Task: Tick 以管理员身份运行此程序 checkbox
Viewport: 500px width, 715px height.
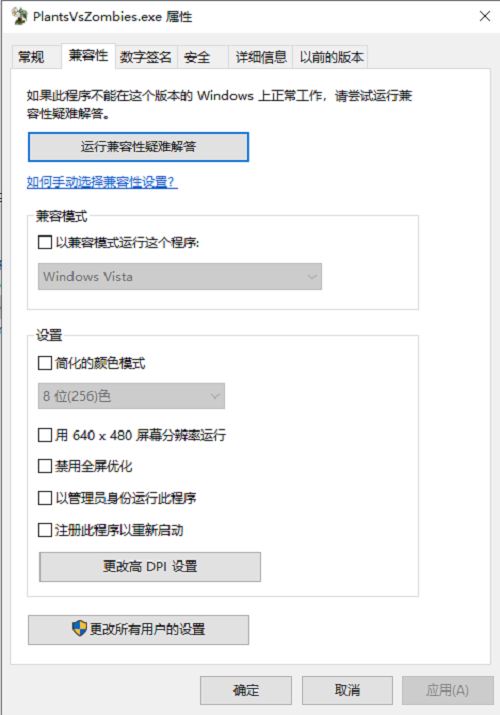Action: [x=45, y=497]
